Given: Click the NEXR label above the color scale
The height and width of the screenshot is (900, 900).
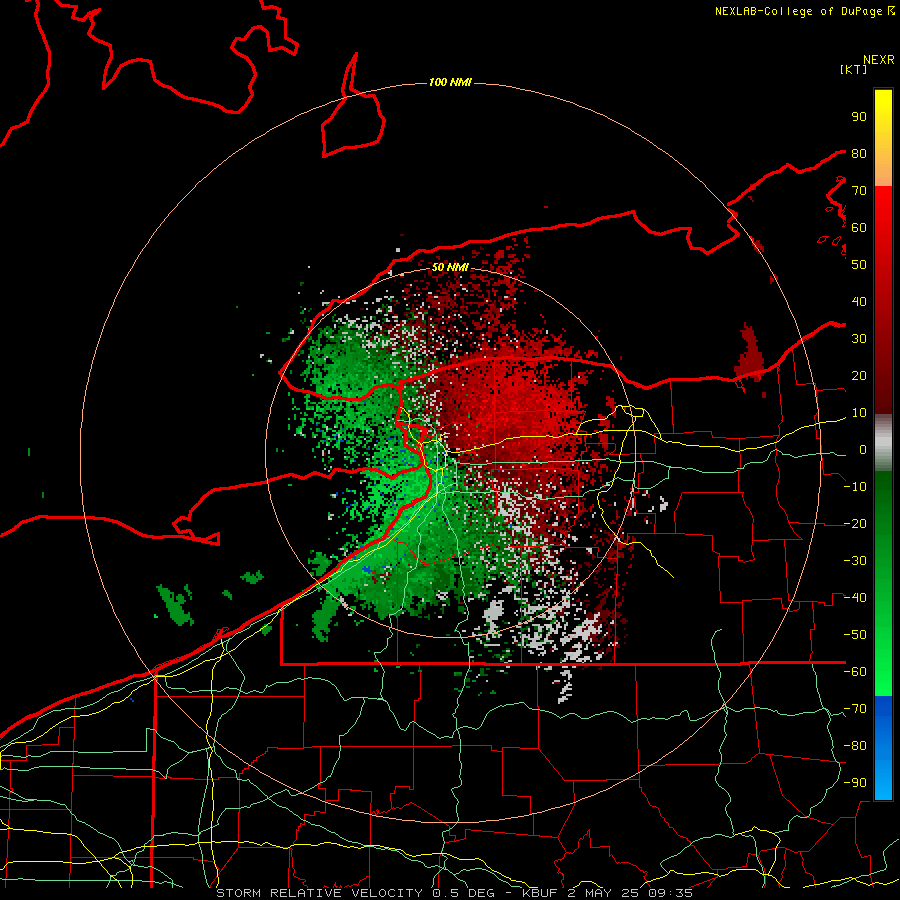Looking at the screenshot, I should [x=879, y=60].
